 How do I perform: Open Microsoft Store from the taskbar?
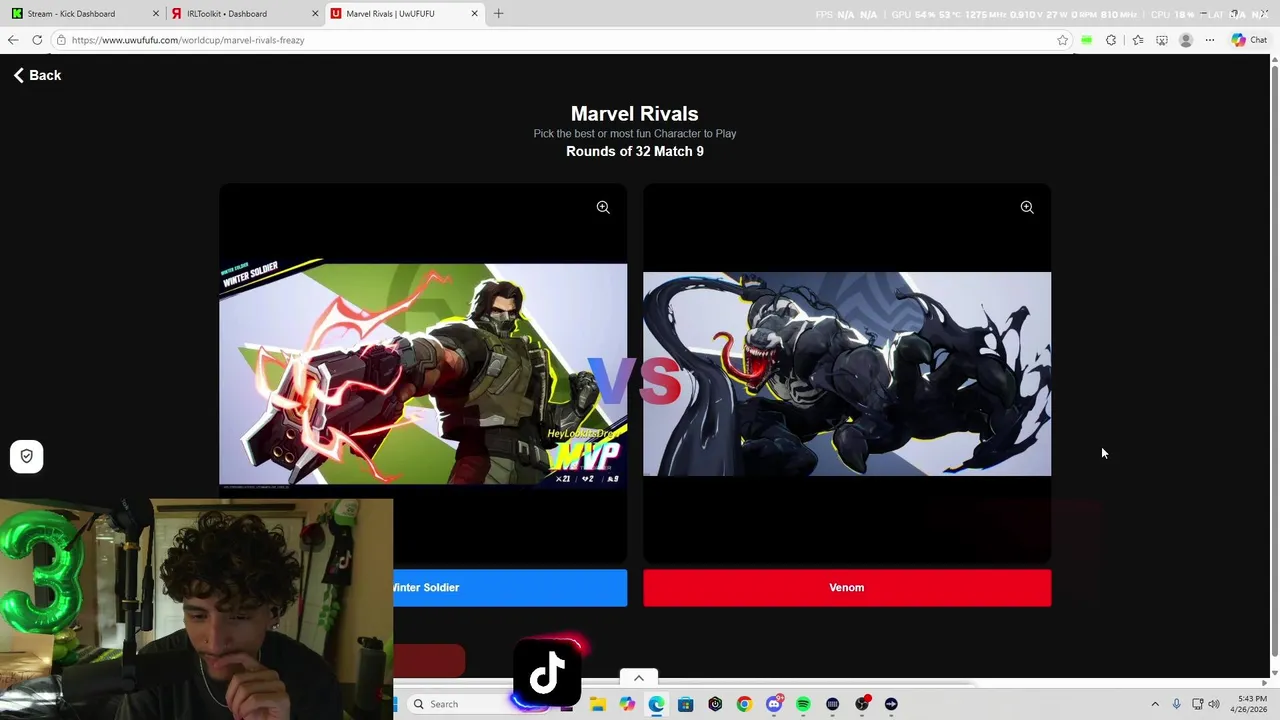pyautogui.click(x=685, y=704)
